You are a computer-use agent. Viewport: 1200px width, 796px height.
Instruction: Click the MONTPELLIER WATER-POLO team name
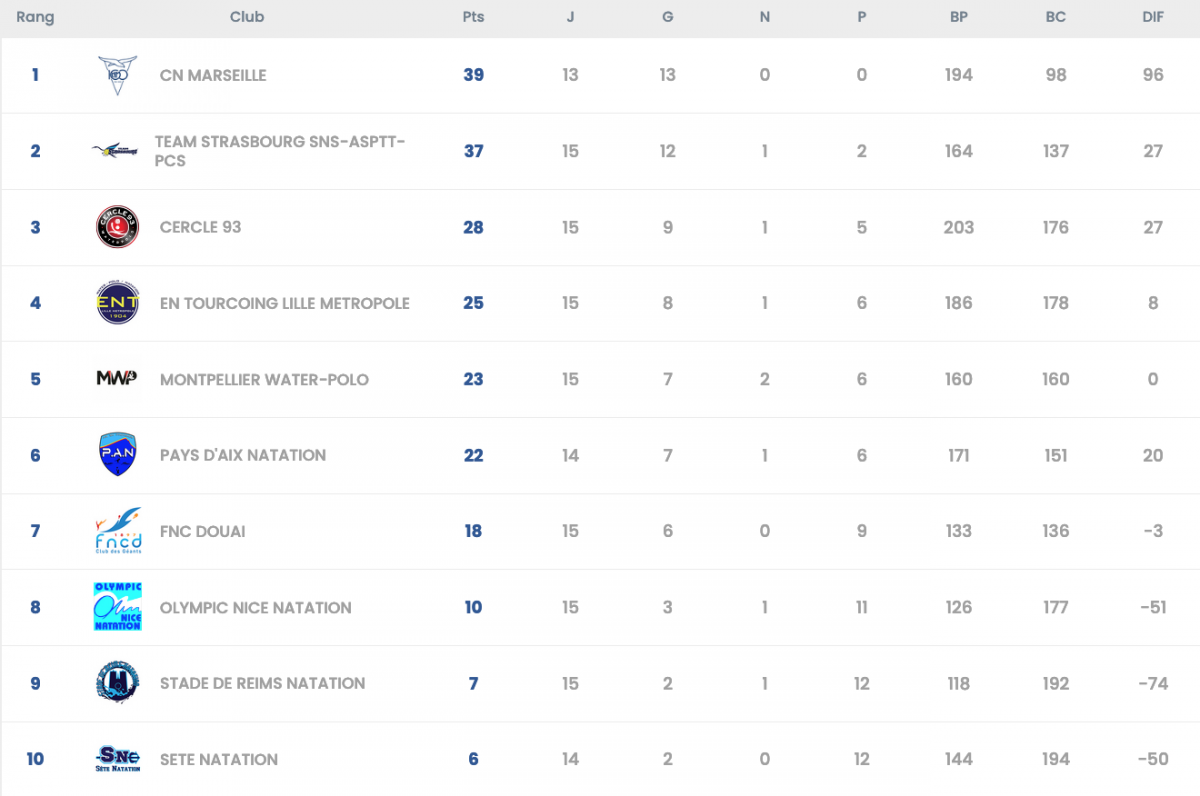pyautogui.click(x=264, y=379)
